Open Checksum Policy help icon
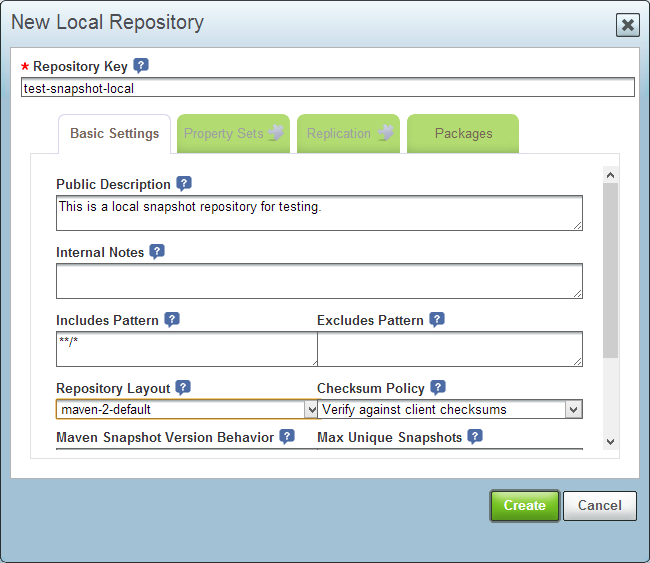 438,388
